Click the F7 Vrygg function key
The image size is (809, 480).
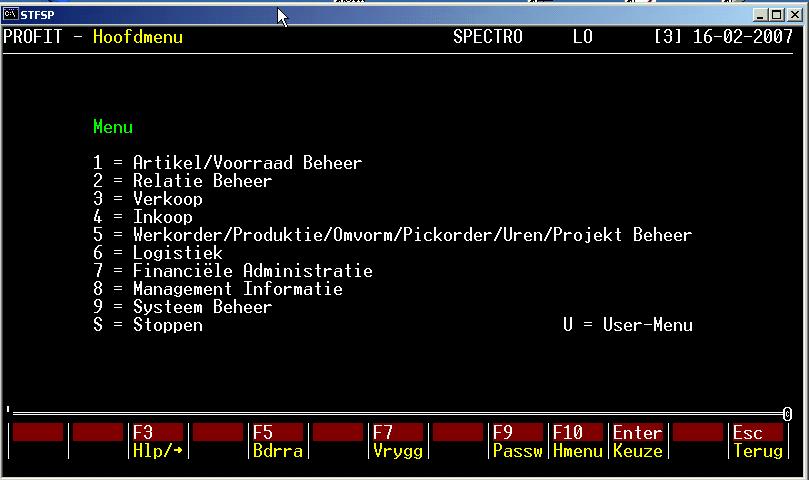pos(398,441)
